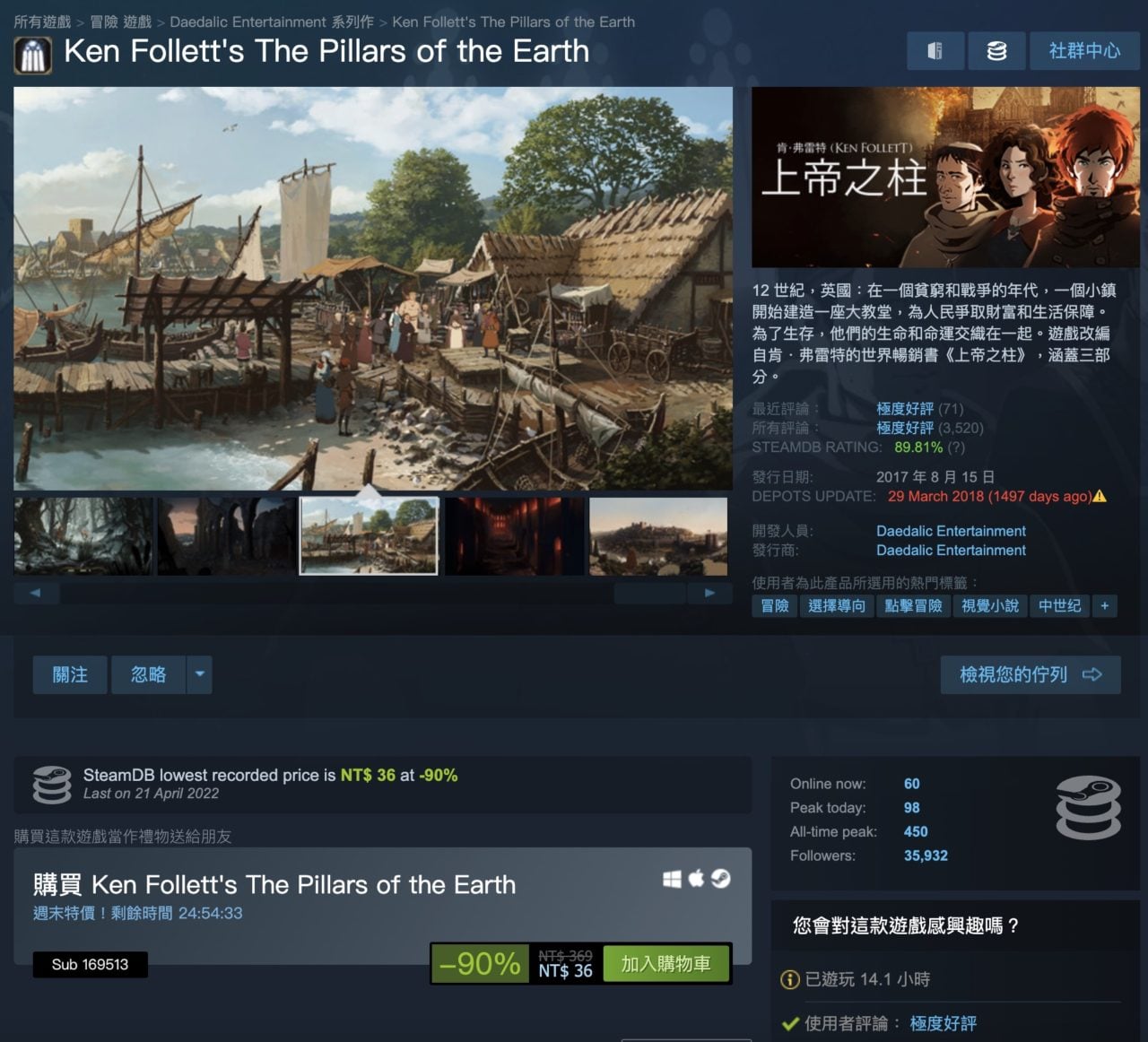Click the main harbor screenshot image

tap(373, 288)
